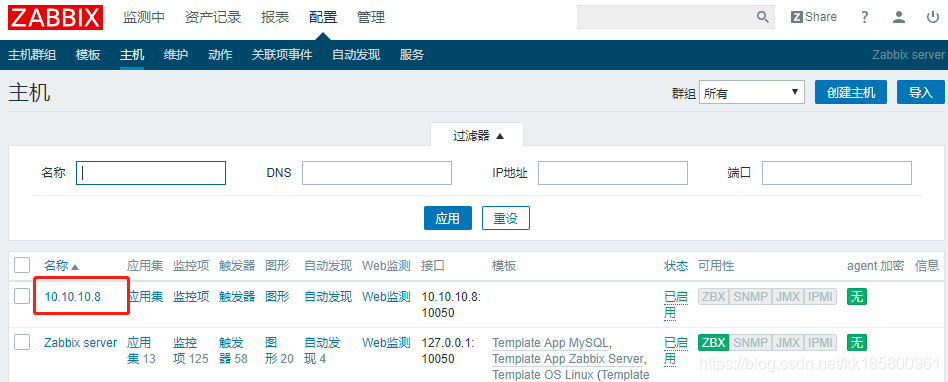Open host 10.10.10.8 link

pyautogui.click(x=73, y=297)
